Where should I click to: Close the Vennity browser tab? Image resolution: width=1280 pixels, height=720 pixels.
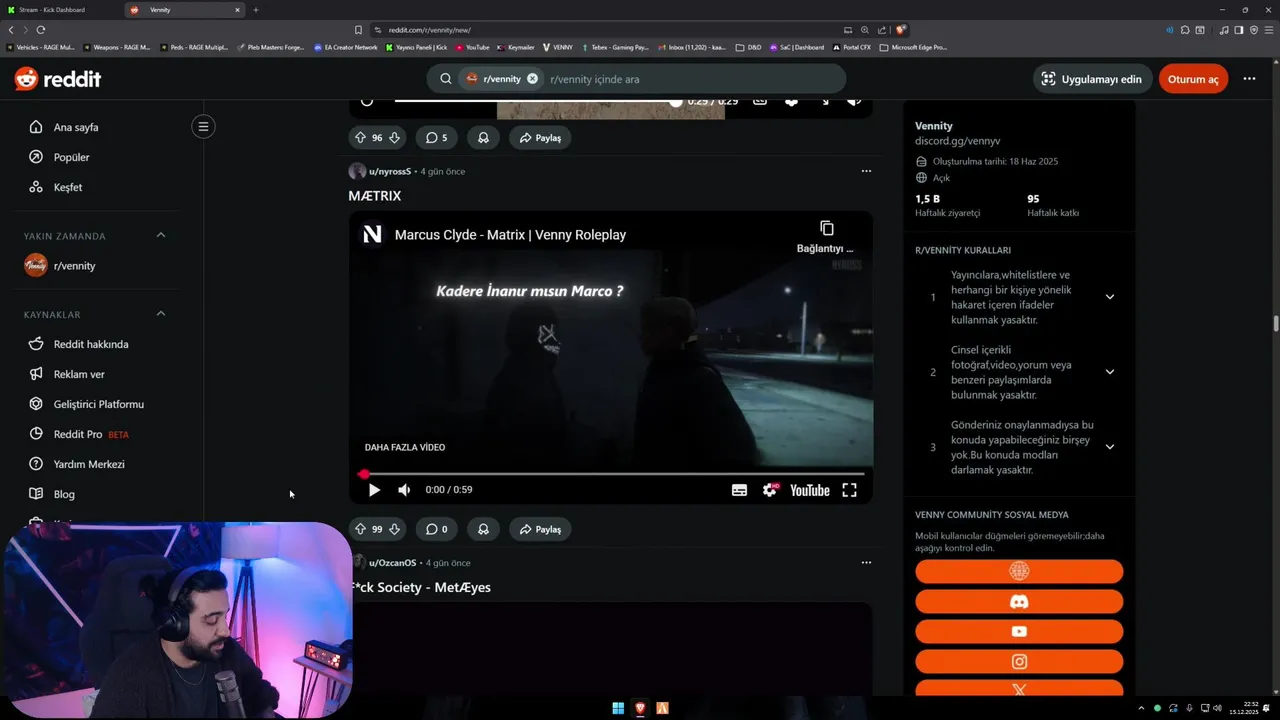237,10
